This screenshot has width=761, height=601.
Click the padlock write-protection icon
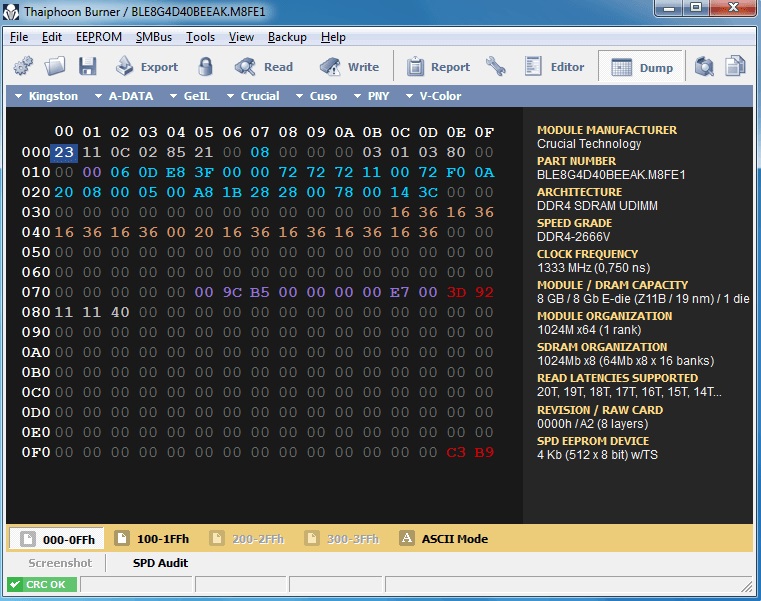206,67
